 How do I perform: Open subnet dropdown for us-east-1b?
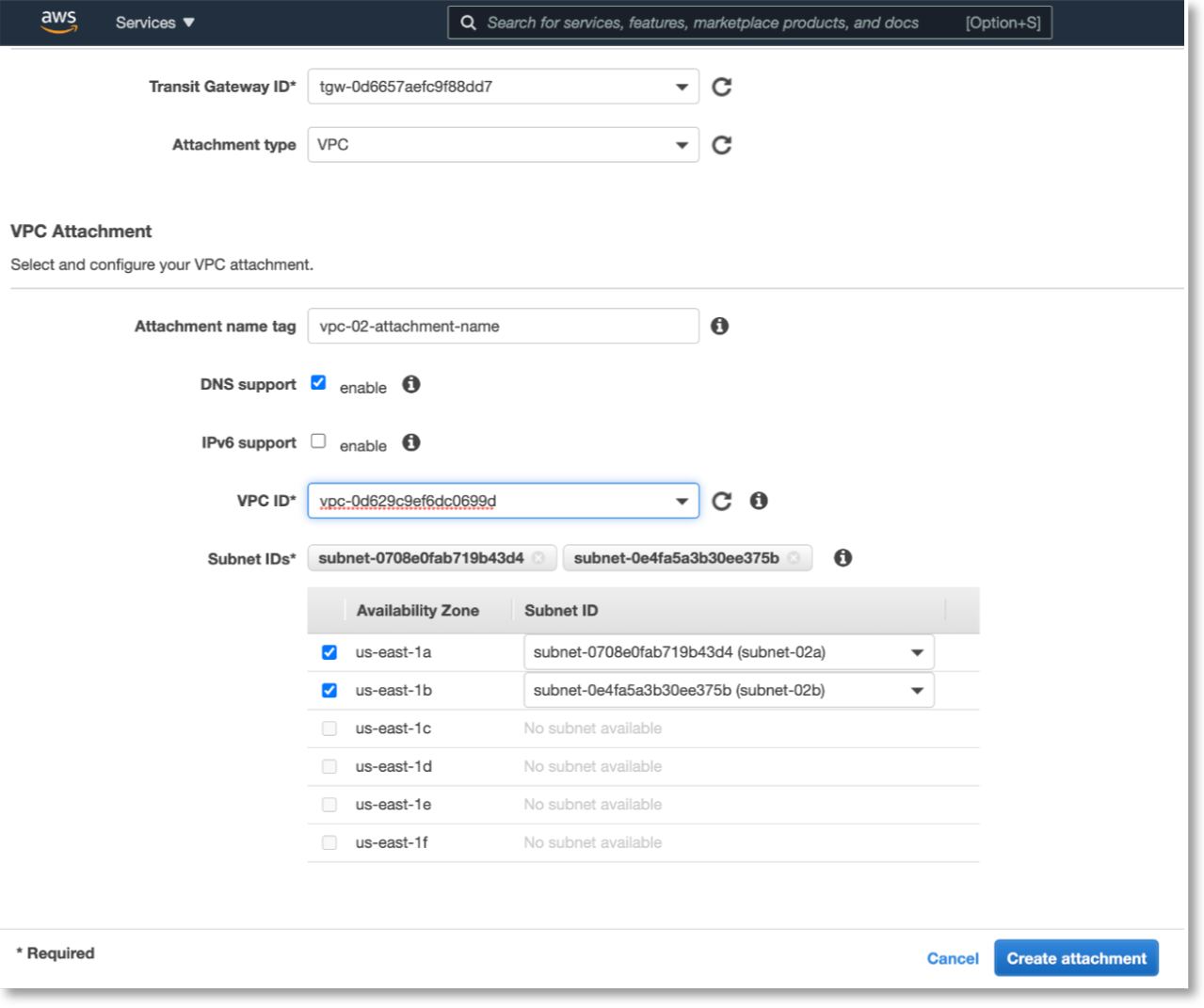pyautogui.click(x=729, y=691)
